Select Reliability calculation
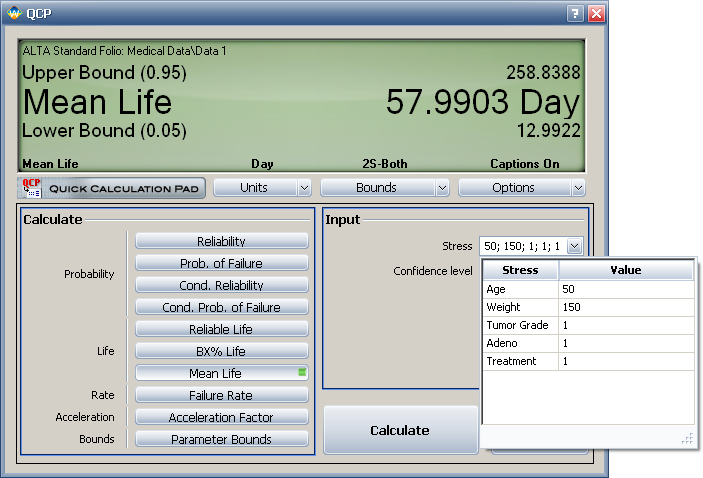 coord(222,241)
